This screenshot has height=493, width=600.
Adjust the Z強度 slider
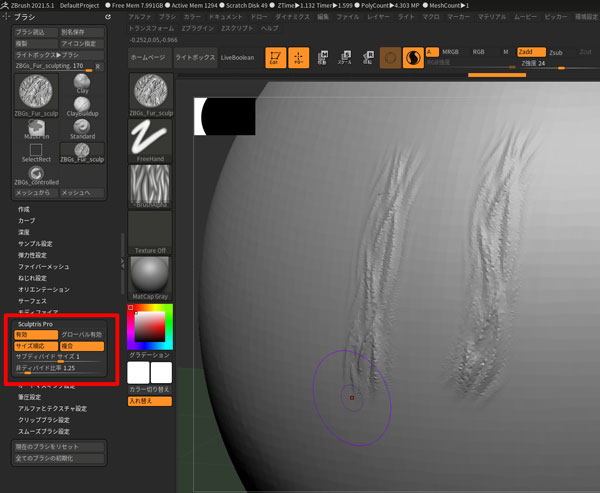click(559, 64)
